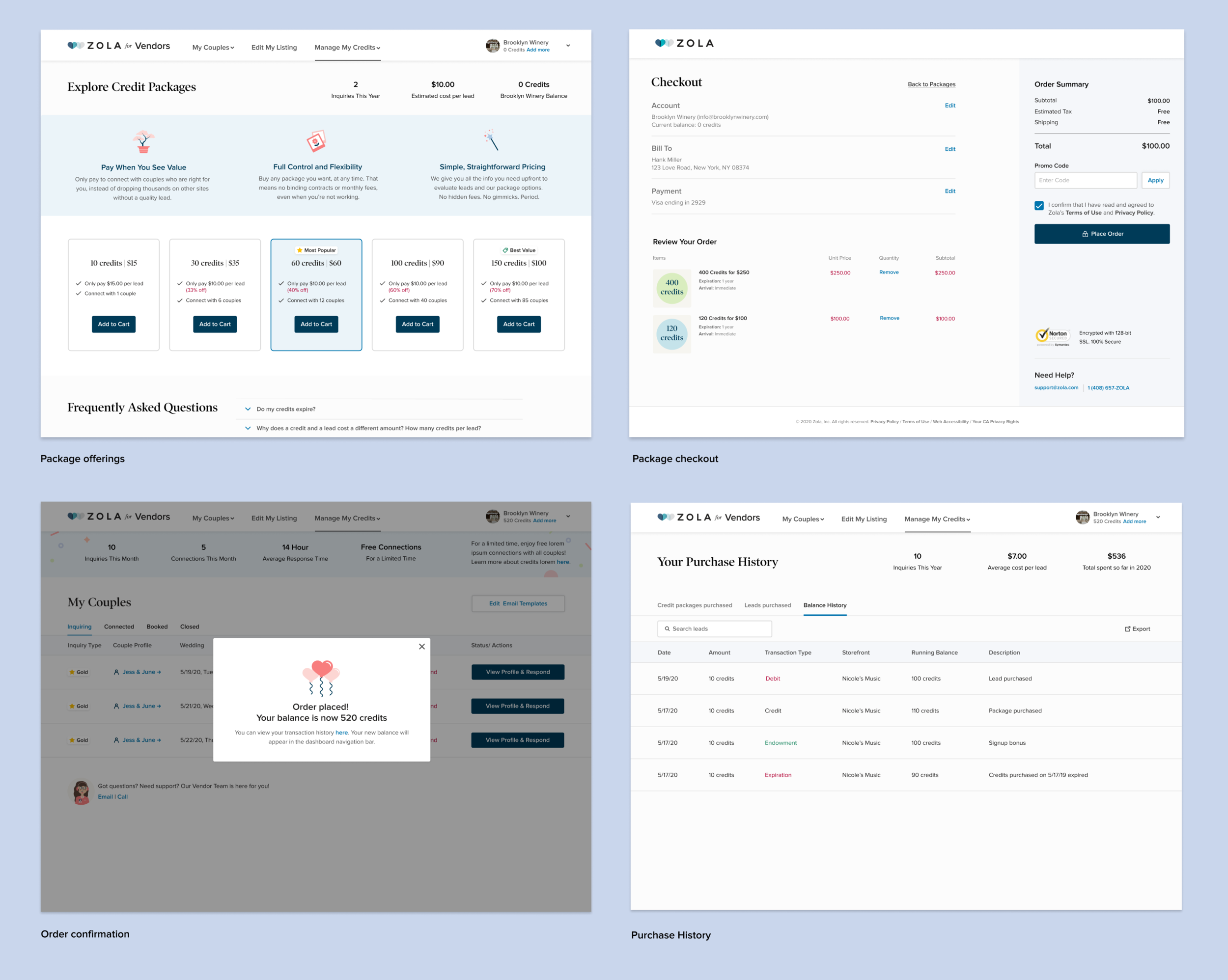Screen dimensions: 1228x980
Task: Click the Export icon in purchase history
Action: pyautogui.click(x=1127, y=629)
